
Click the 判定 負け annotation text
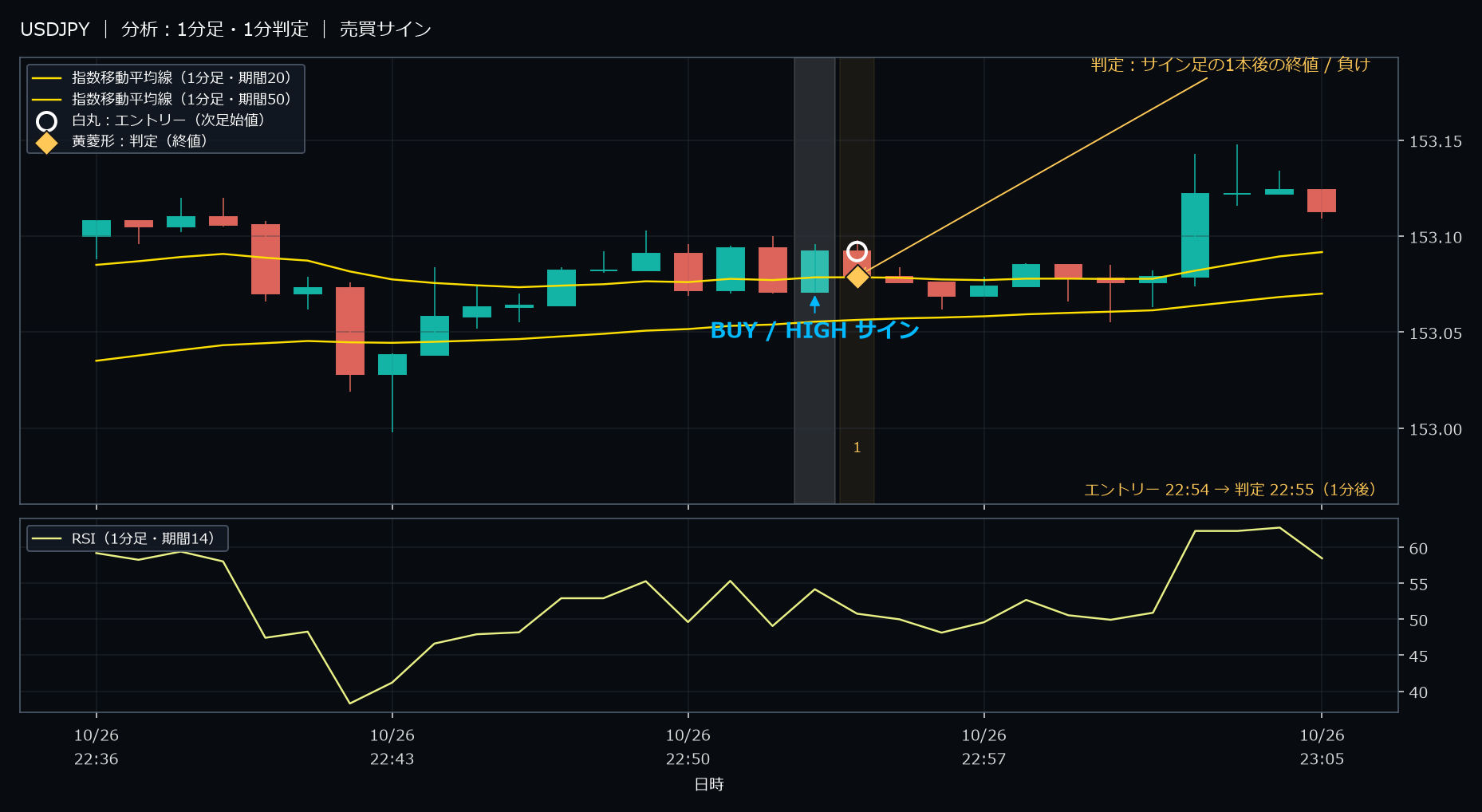coord(1230,65)
